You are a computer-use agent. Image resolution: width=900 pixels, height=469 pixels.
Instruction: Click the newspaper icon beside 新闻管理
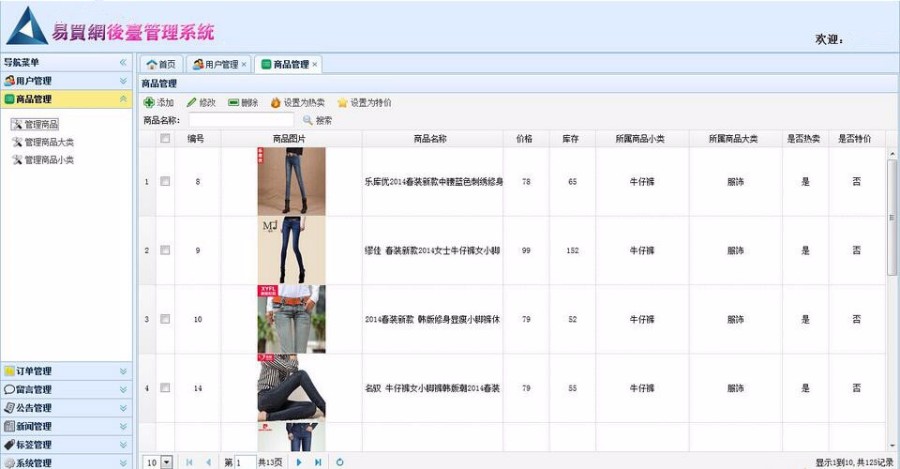click(x=9, y=426)
